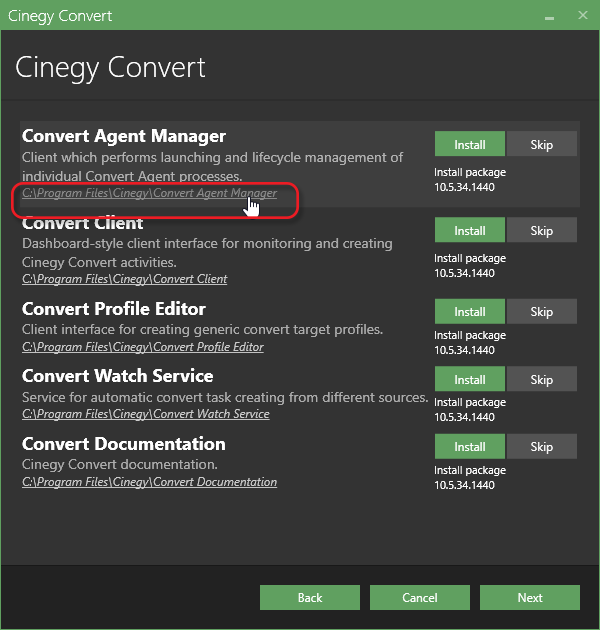
Task: Select the Convert Agent Manager heading
Action: pos(124,136)
